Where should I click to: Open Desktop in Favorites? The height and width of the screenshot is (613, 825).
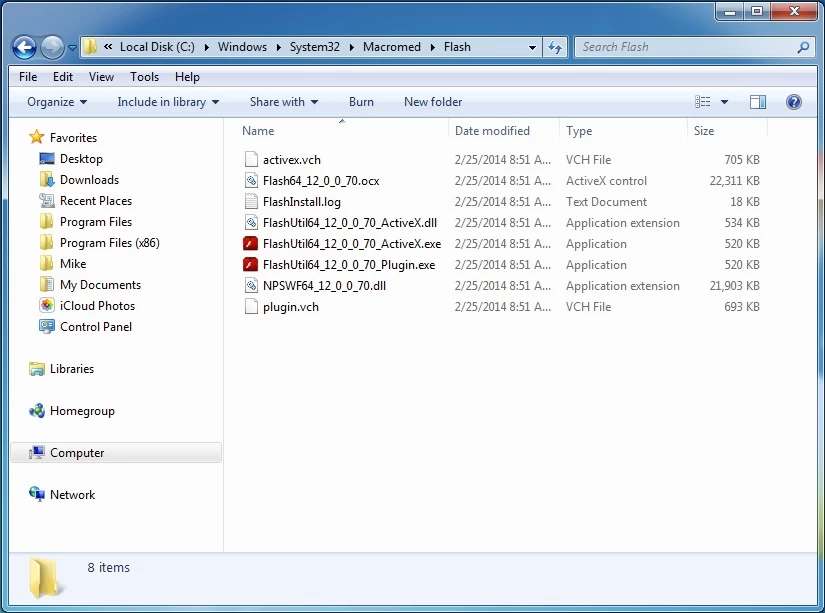[81, 158]
